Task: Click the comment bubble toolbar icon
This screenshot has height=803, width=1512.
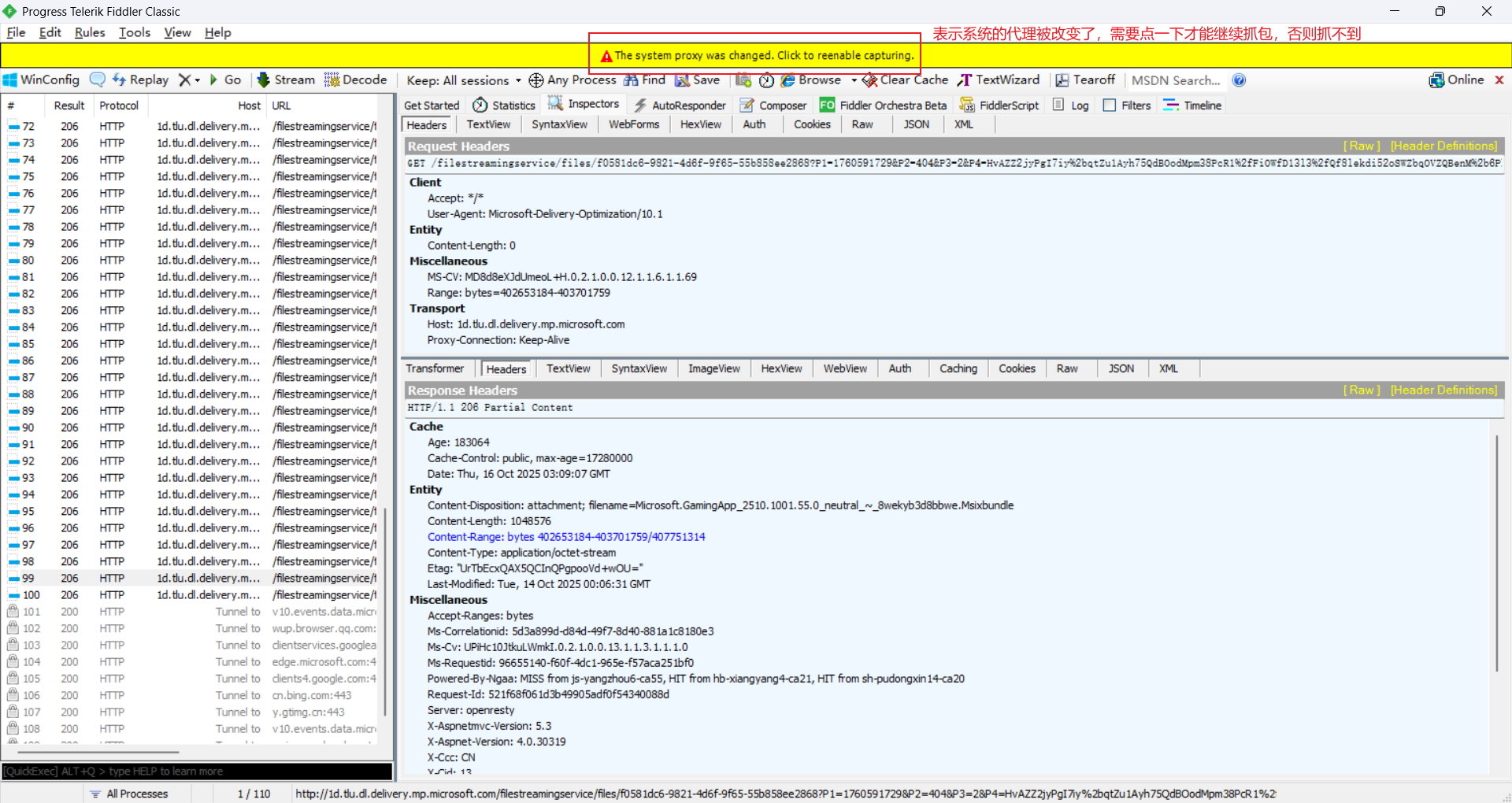Action: tap(97, 80)
